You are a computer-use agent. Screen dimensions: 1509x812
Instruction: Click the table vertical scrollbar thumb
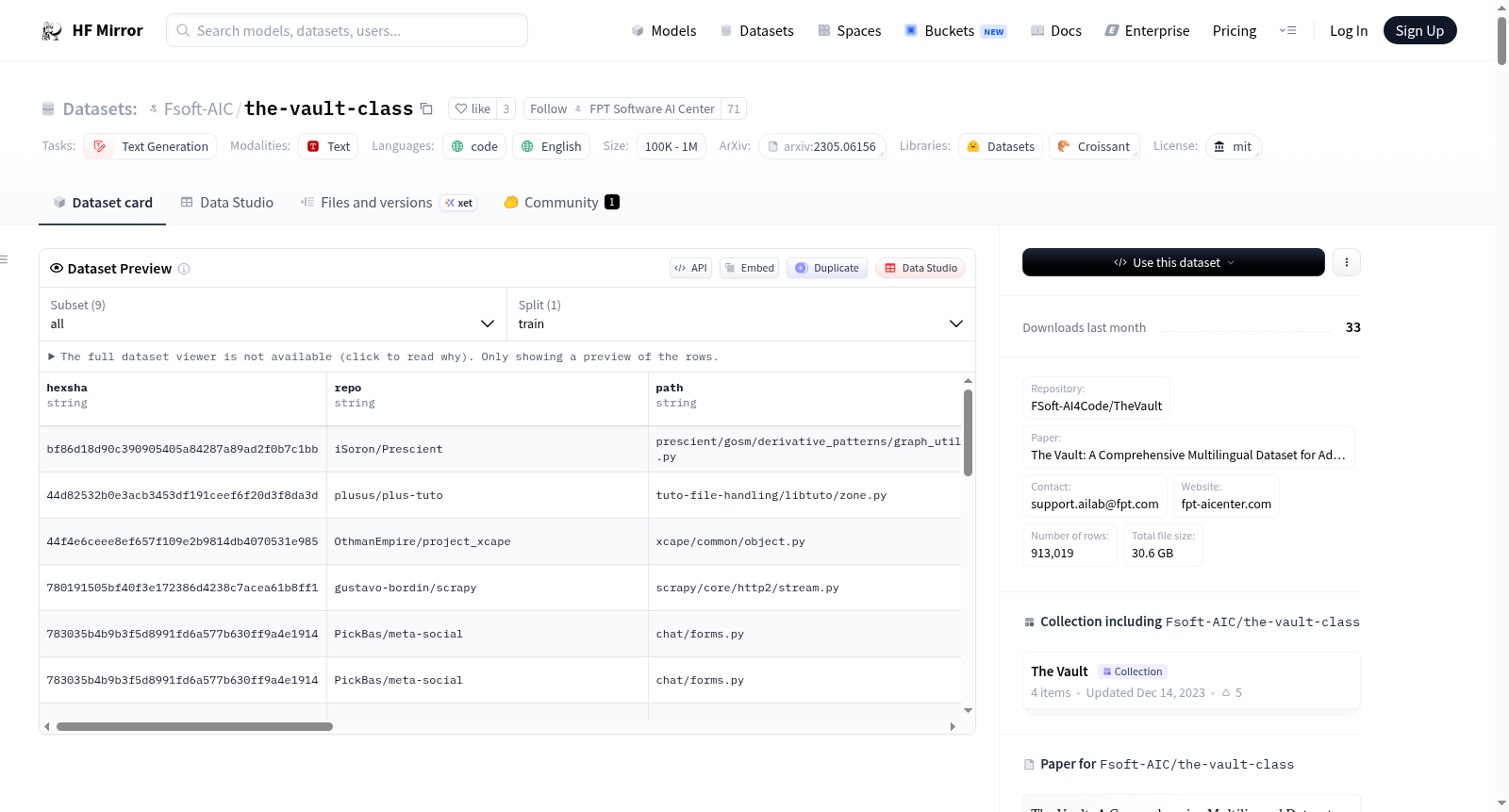pyautogui.click(x=968, y=433)
